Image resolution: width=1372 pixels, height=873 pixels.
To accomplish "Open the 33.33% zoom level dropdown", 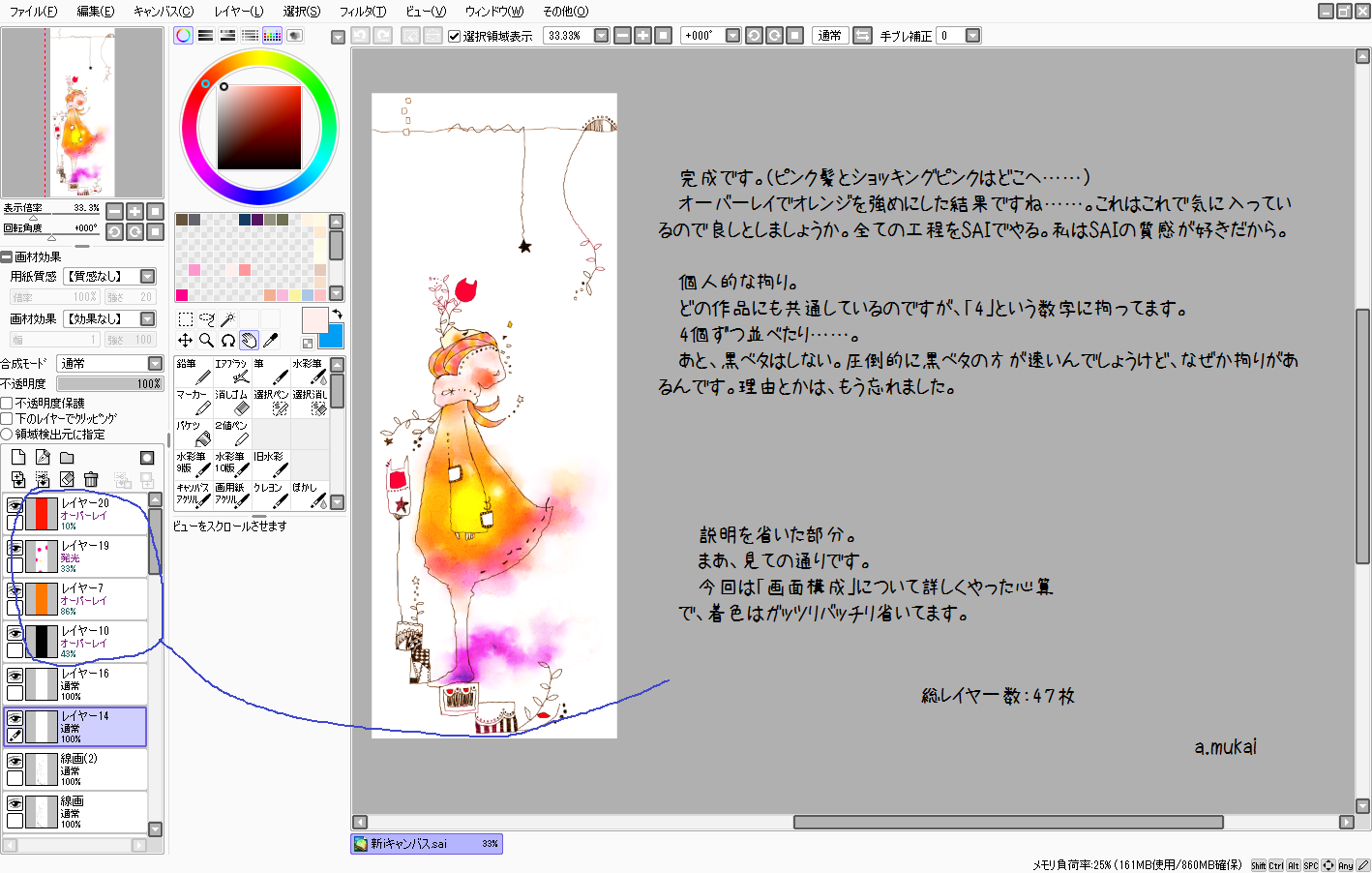I will point(601,36).
